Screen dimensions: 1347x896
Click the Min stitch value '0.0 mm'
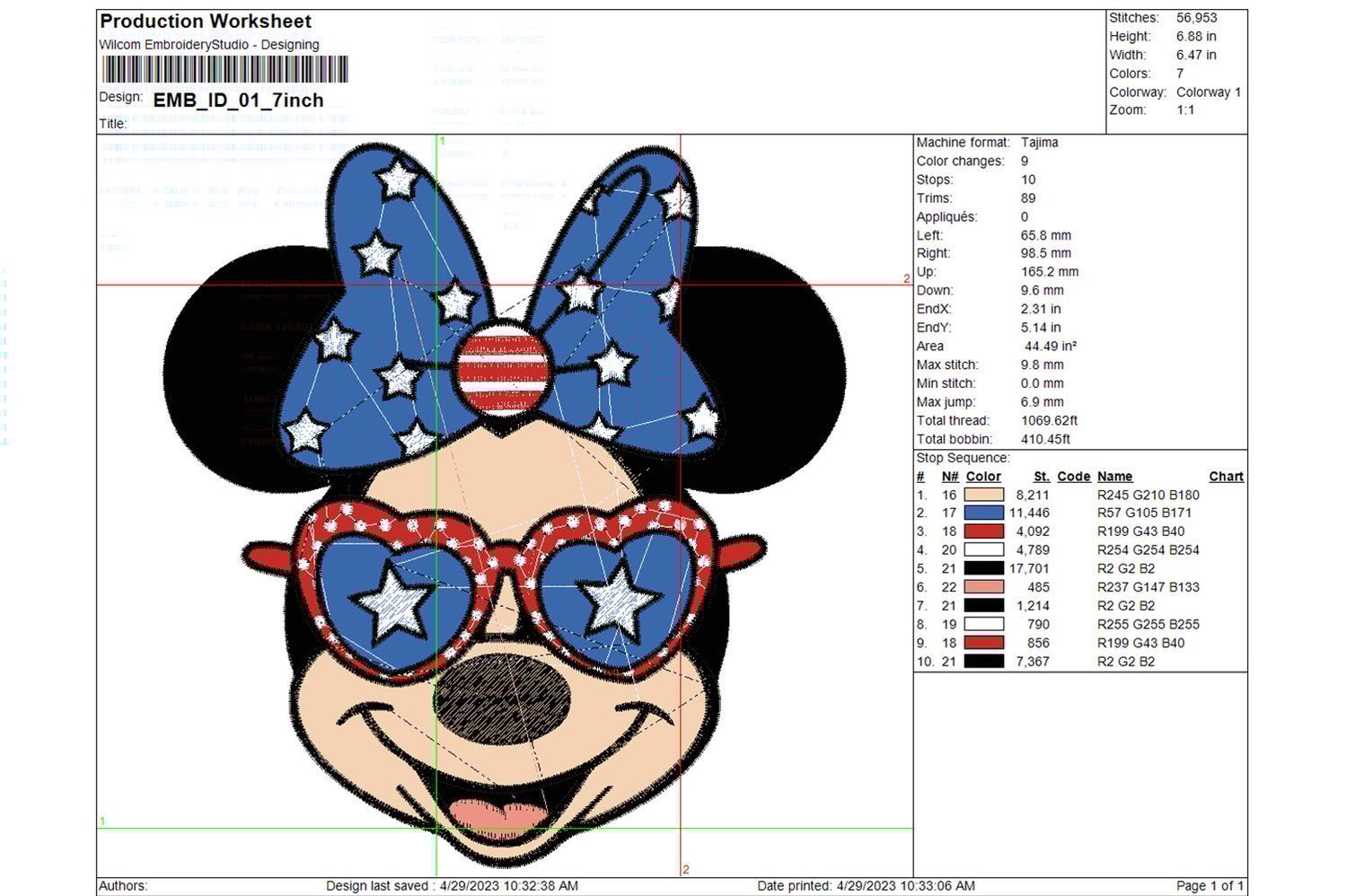click(1043, 383)
